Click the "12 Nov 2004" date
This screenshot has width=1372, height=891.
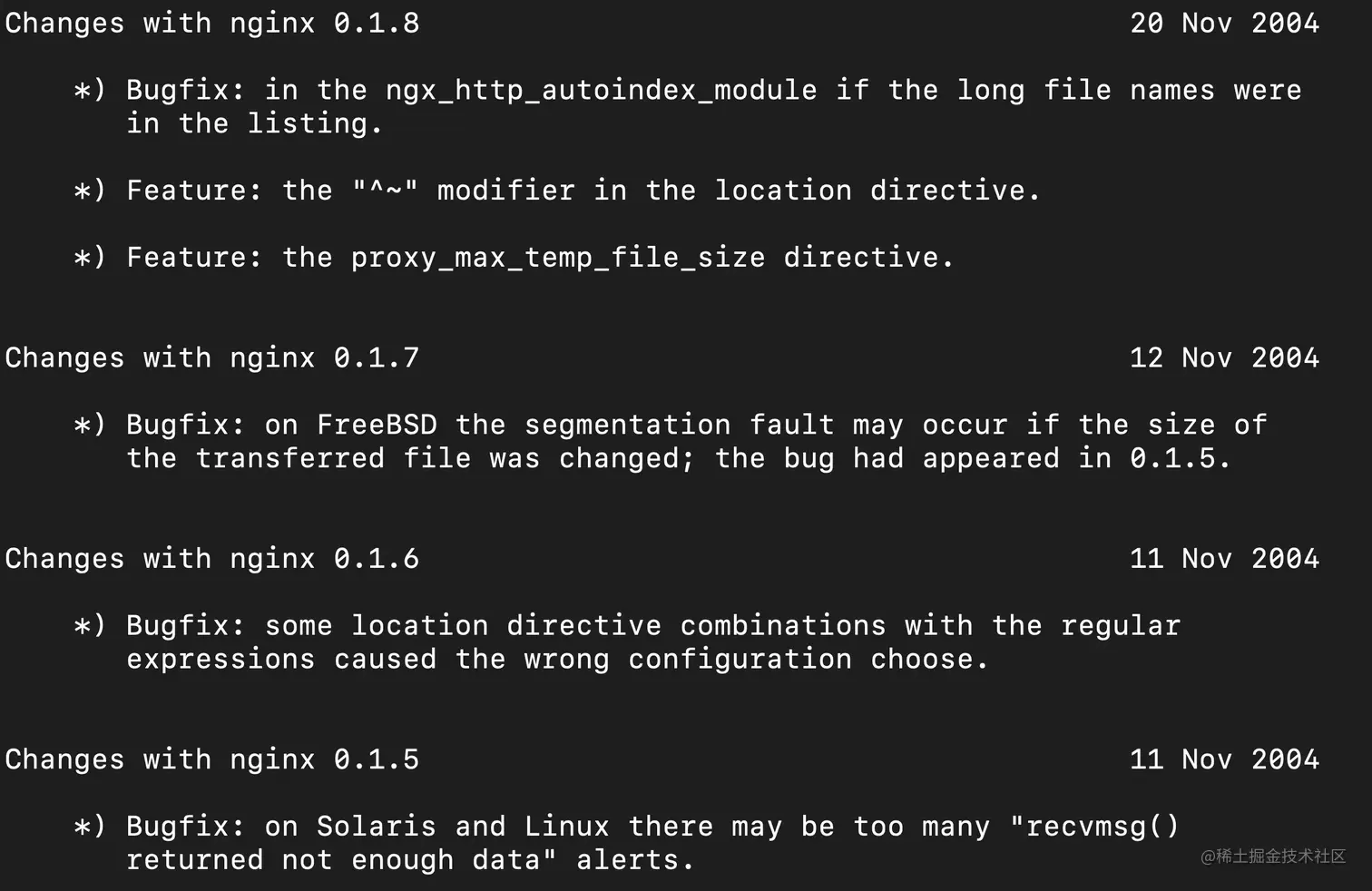click(1224, 357)
